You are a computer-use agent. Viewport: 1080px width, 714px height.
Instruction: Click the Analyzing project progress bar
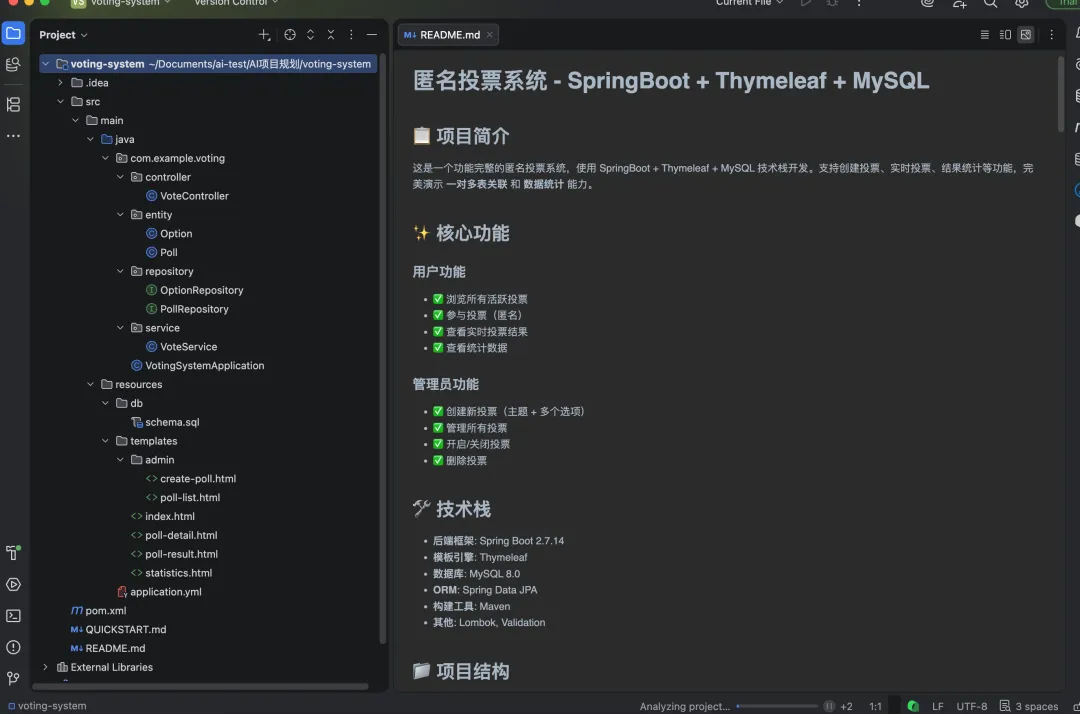click(x=777, y=706)
